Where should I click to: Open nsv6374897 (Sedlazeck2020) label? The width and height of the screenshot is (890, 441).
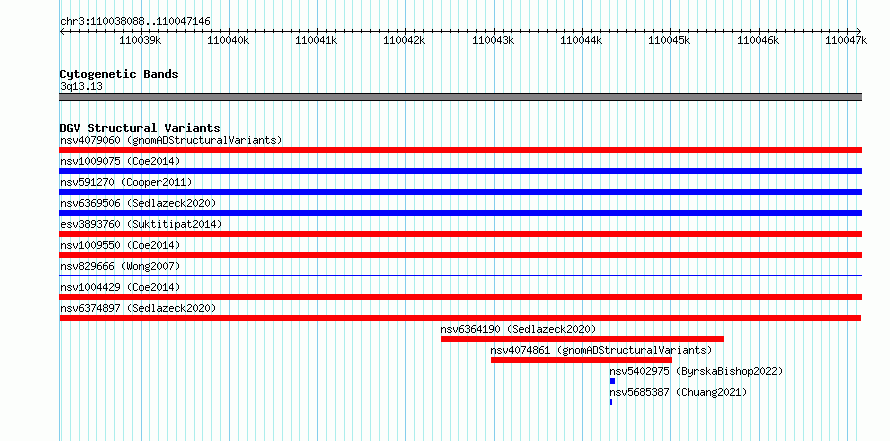138,308
